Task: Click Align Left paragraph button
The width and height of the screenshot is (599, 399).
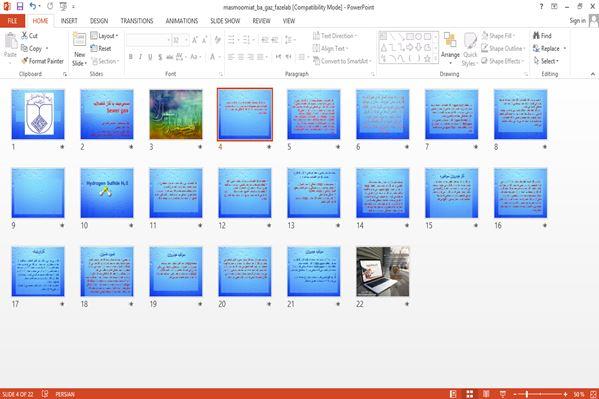Action: coord(231,57)
